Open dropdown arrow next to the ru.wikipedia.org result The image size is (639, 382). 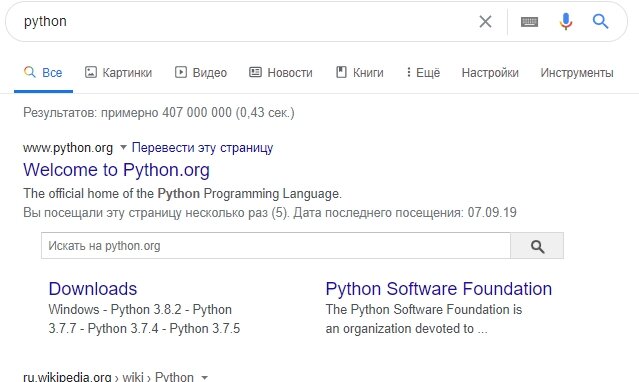click(x=205, y=377)
